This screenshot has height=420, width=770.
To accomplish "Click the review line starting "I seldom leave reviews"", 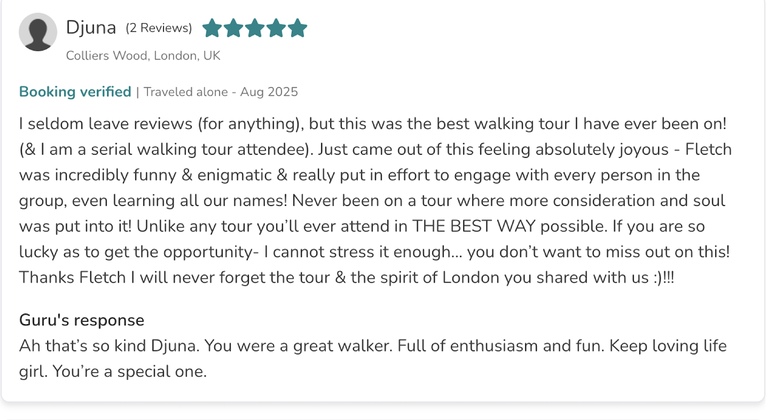I will click(372, 123).
